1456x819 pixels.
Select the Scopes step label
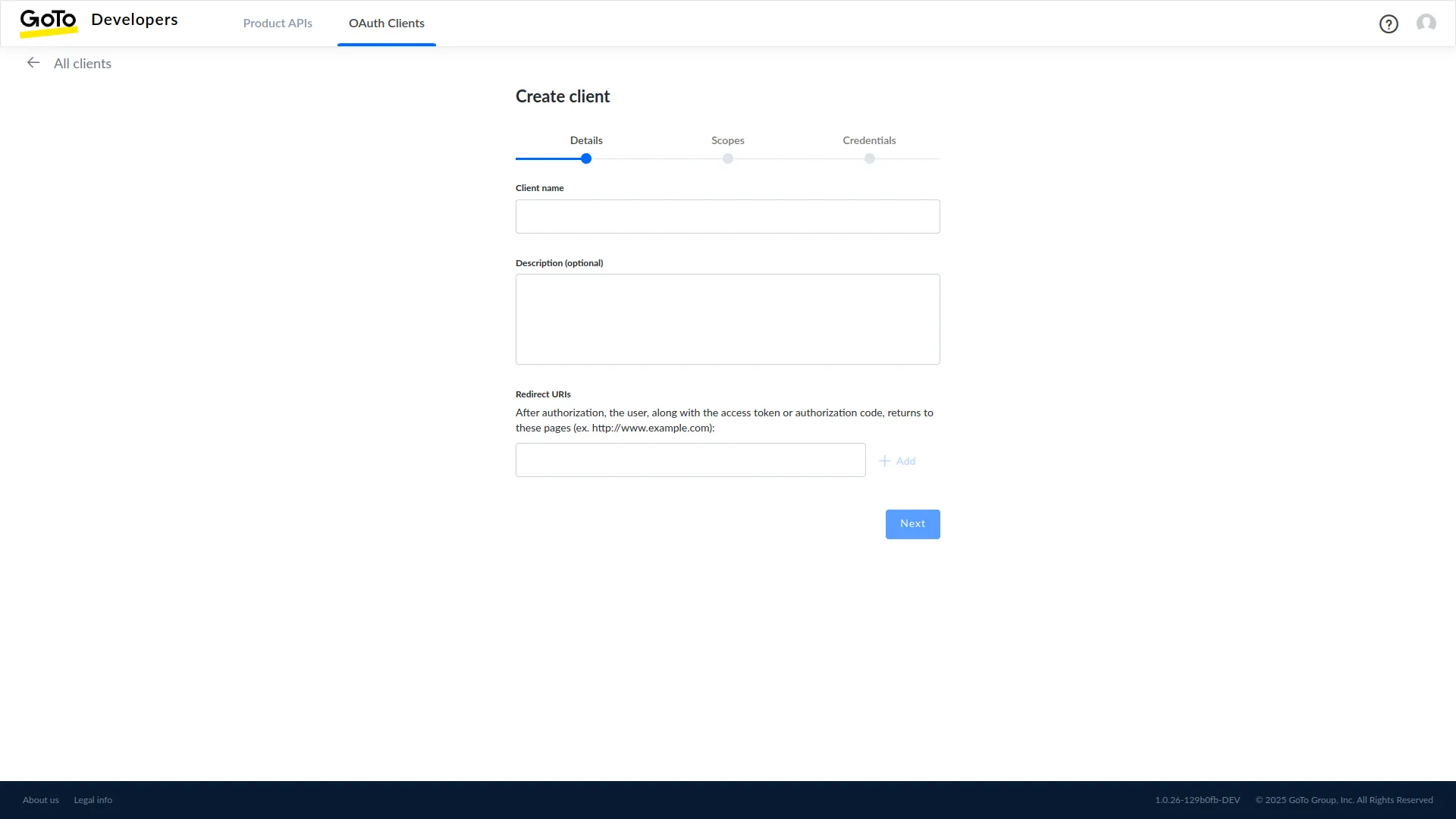pyautogui.click(x=728, y=140)
